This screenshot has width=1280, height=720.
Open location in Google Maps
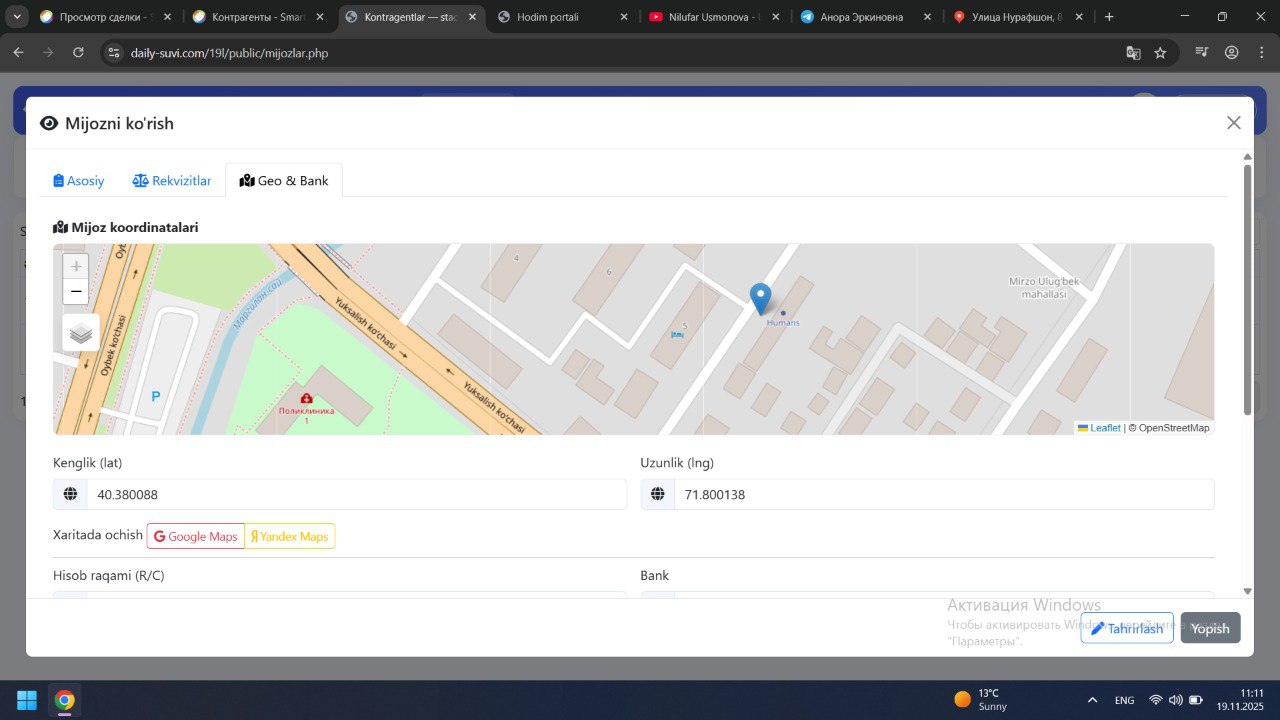[x=196, y=536]
